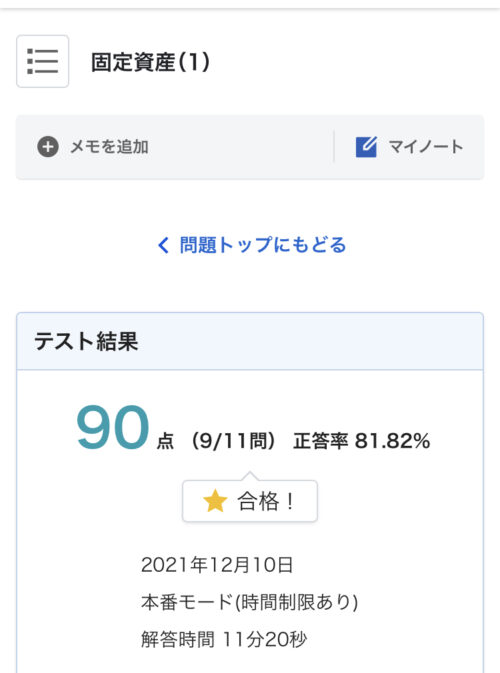This screenshot has height=673, width=500.
Task: Open the マイノート label
Action: point(426,147)
